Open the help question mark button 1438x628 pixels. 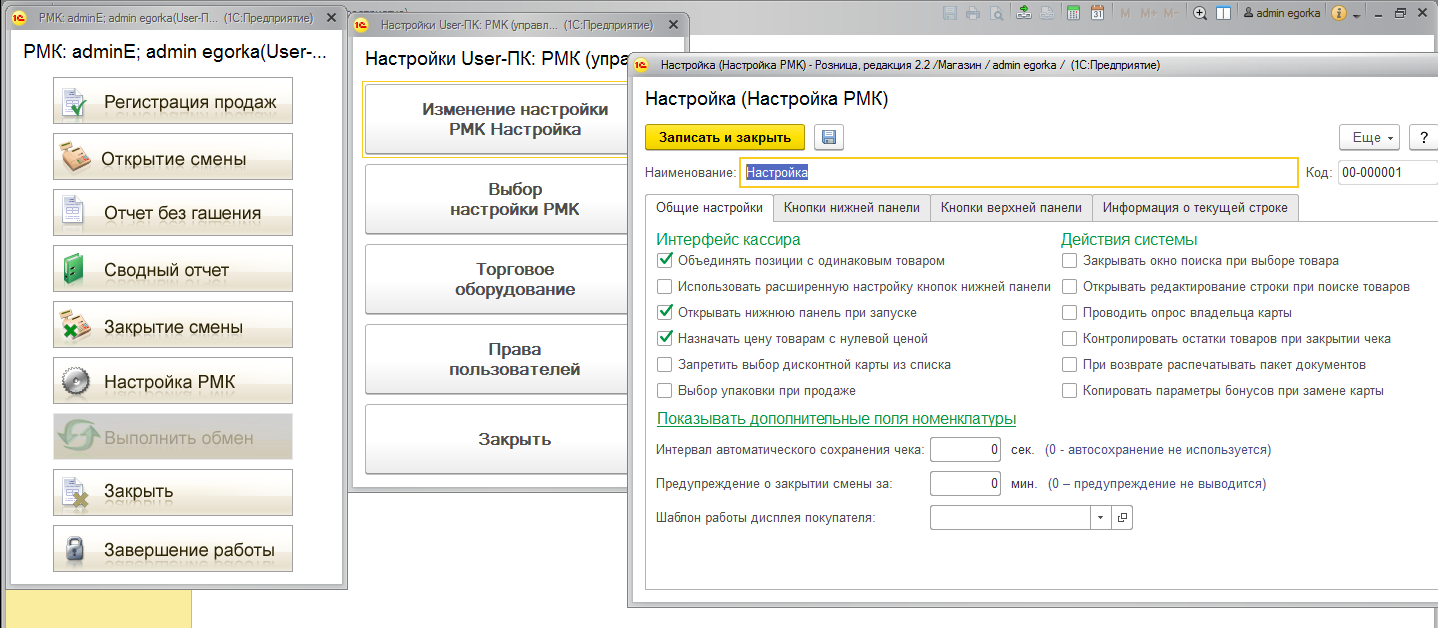(x=1423, y=137)
